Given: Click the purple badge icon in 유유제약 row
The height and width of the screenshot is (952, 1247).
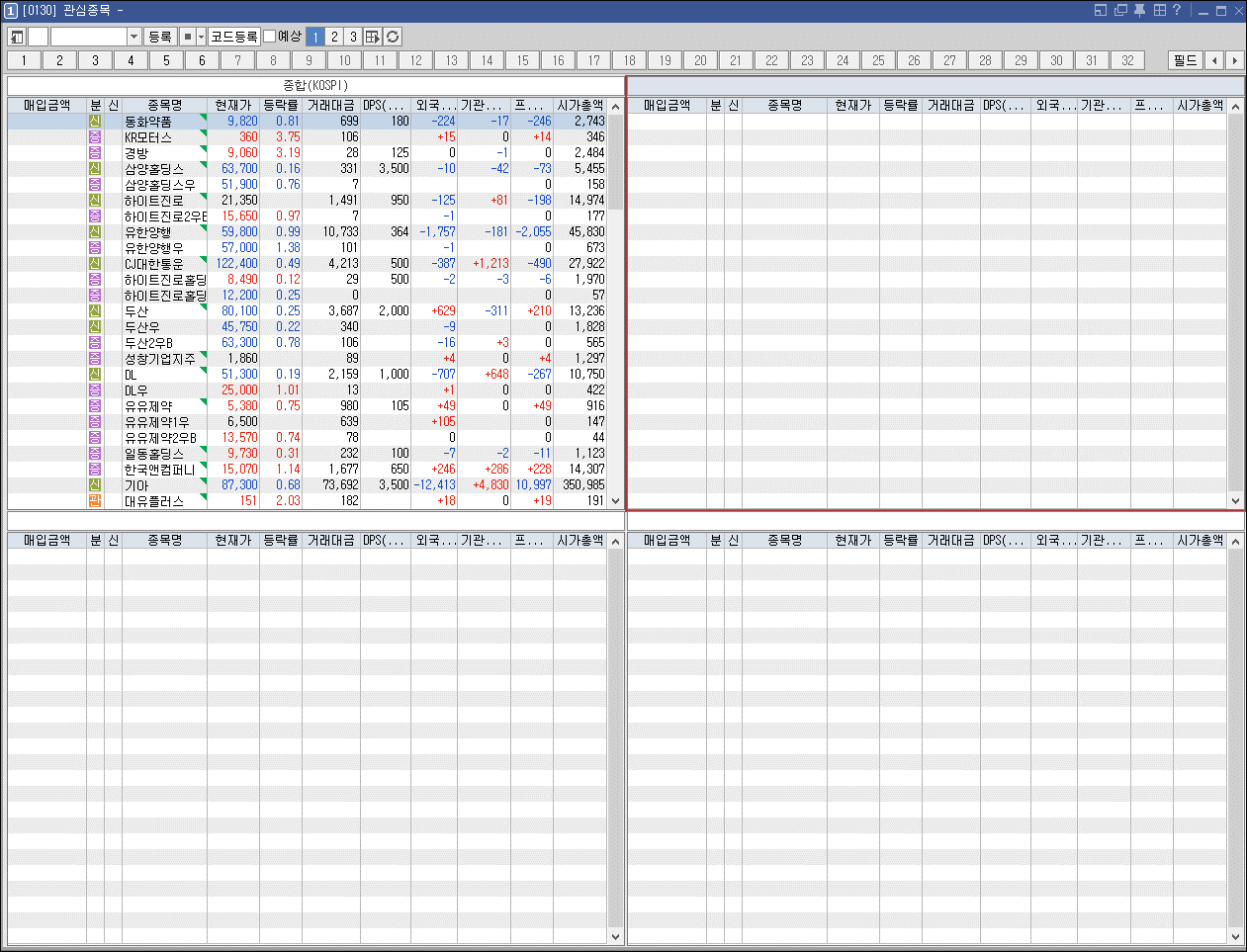Looking at the screenshot, I should 95,405.
